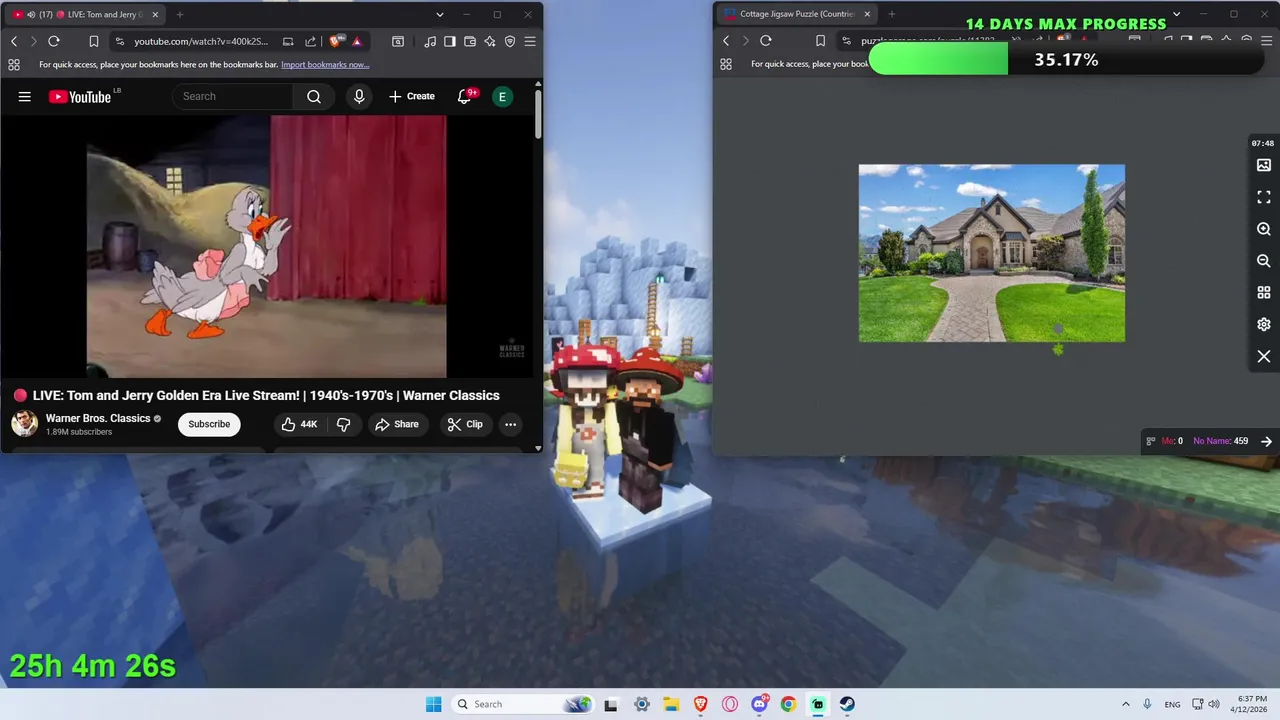This screenshot has height=720, width=1280.
Task: Select the LIVE: Tom and Jerry tab
Action: [x=84, y=14]
